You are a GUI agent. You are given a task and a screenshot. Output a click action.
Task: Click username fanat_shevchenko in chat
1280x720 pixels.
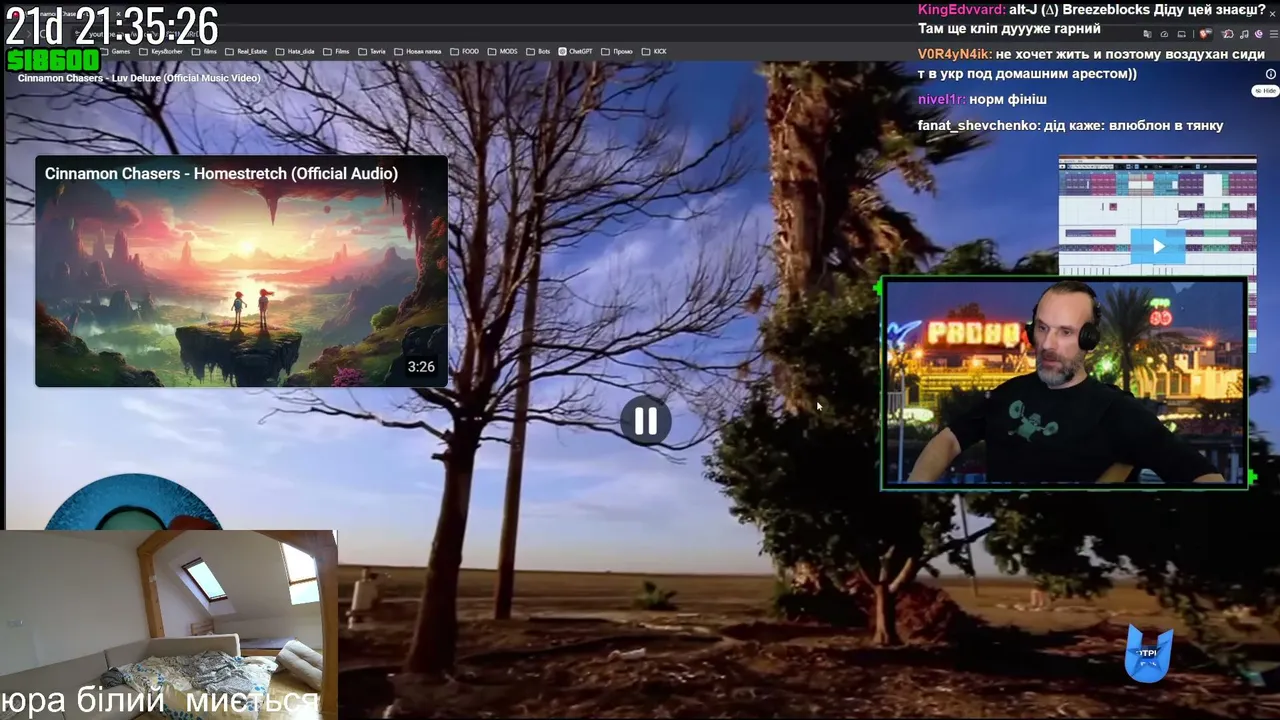[978, 125]
